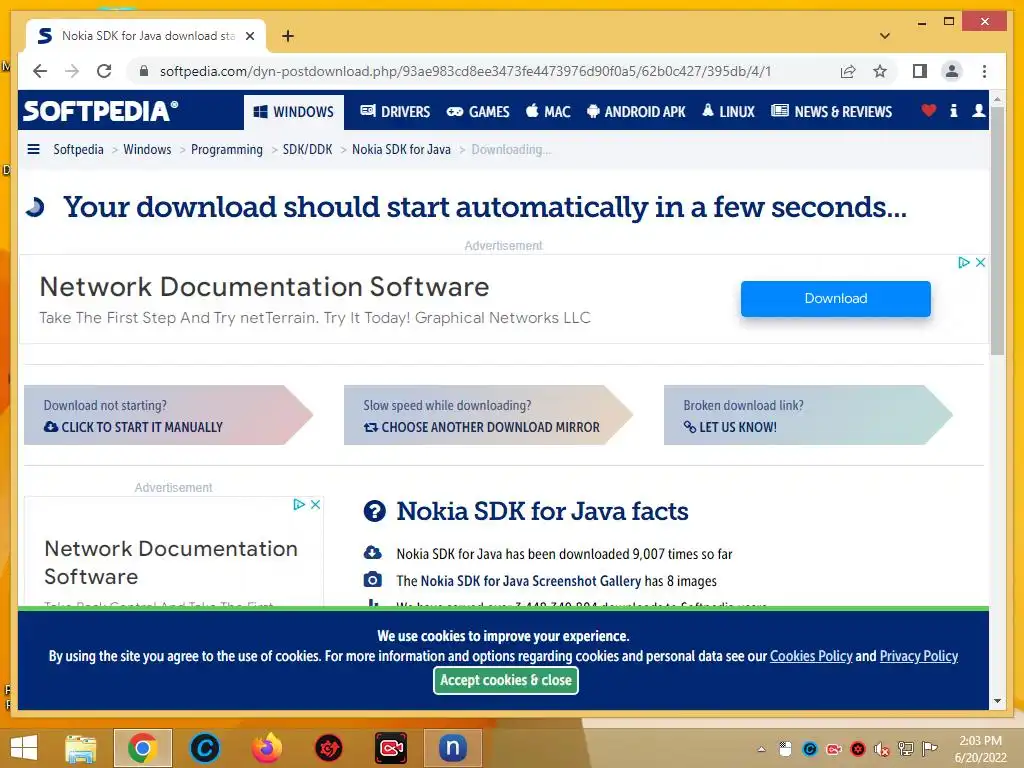Show hidden system tray icons
The height and width of the screenshot is (768, 1024).
pos(761,749)
